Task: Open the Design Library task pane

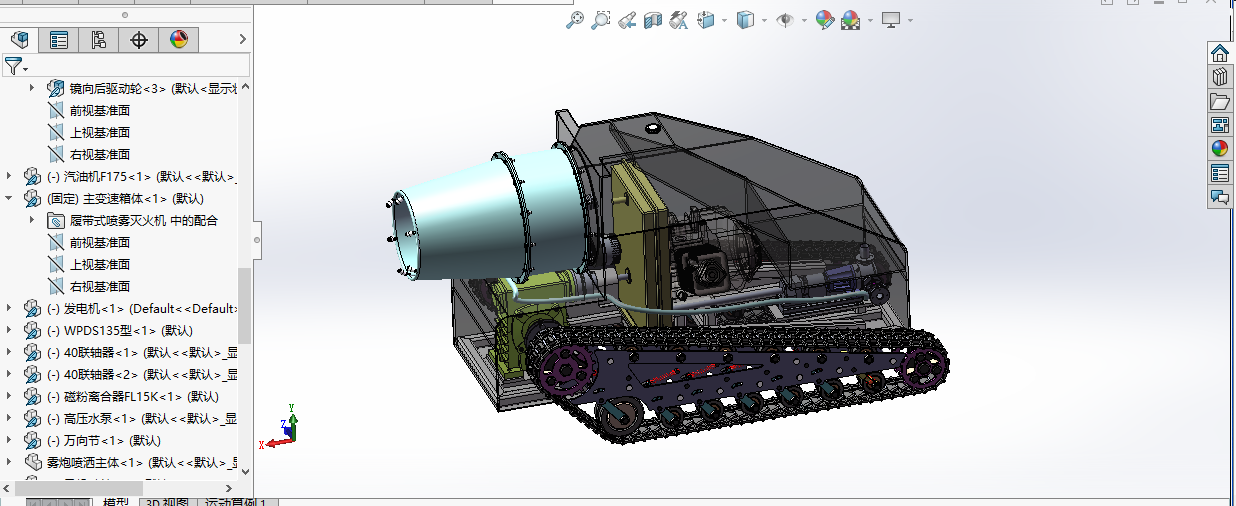Action: point(1220,77)
